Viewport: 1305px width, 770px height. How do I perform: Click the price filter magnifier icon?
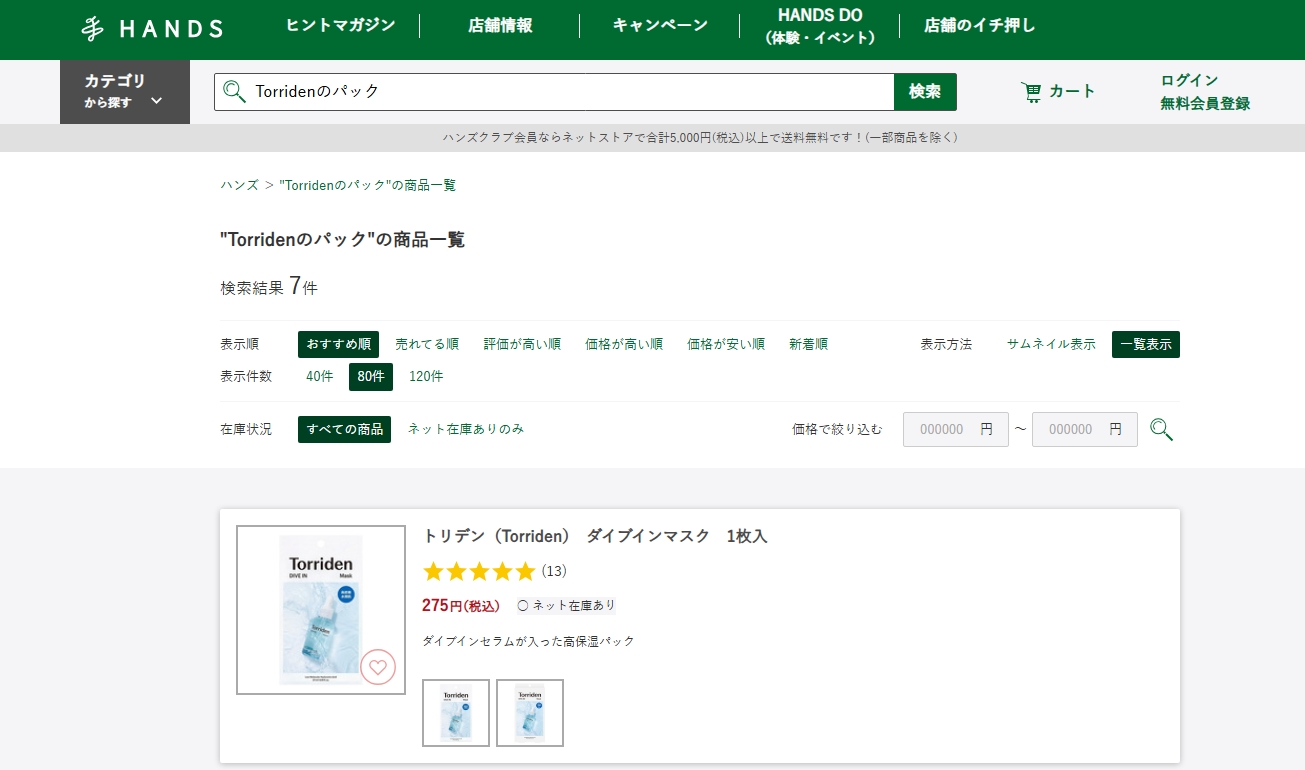tap(1161, 430)
